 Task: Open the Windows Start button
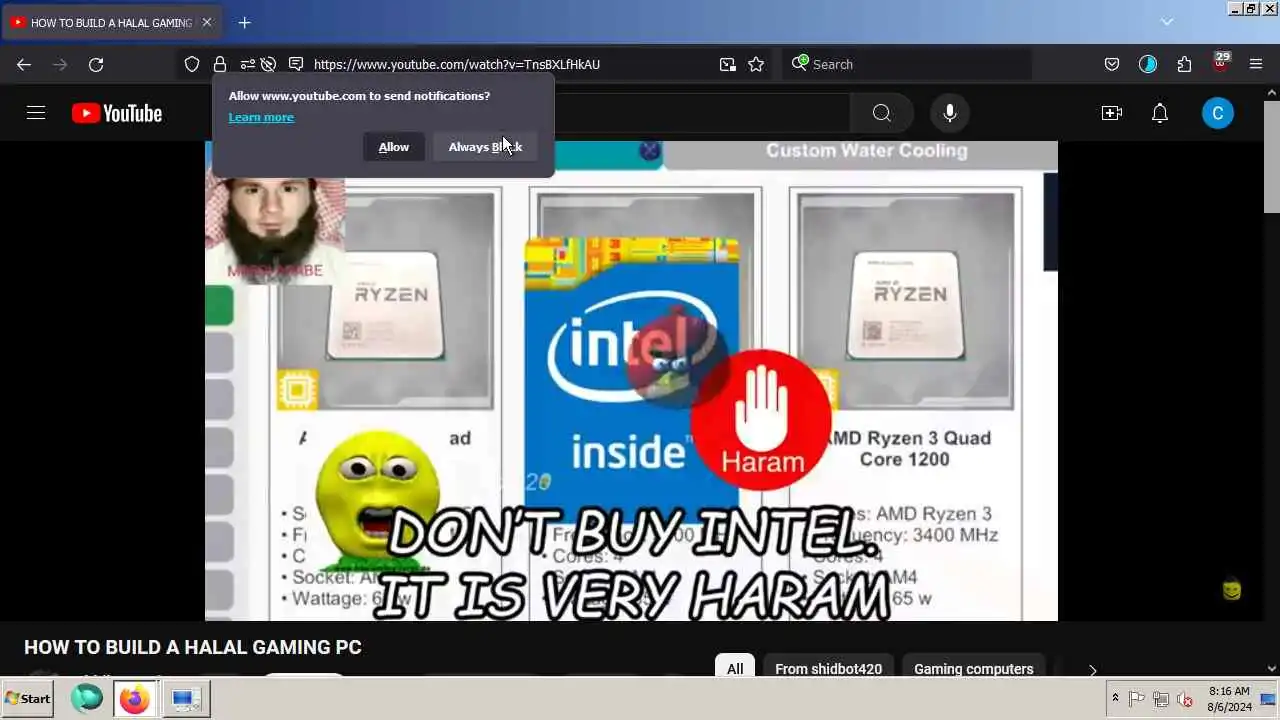[28, 699]
